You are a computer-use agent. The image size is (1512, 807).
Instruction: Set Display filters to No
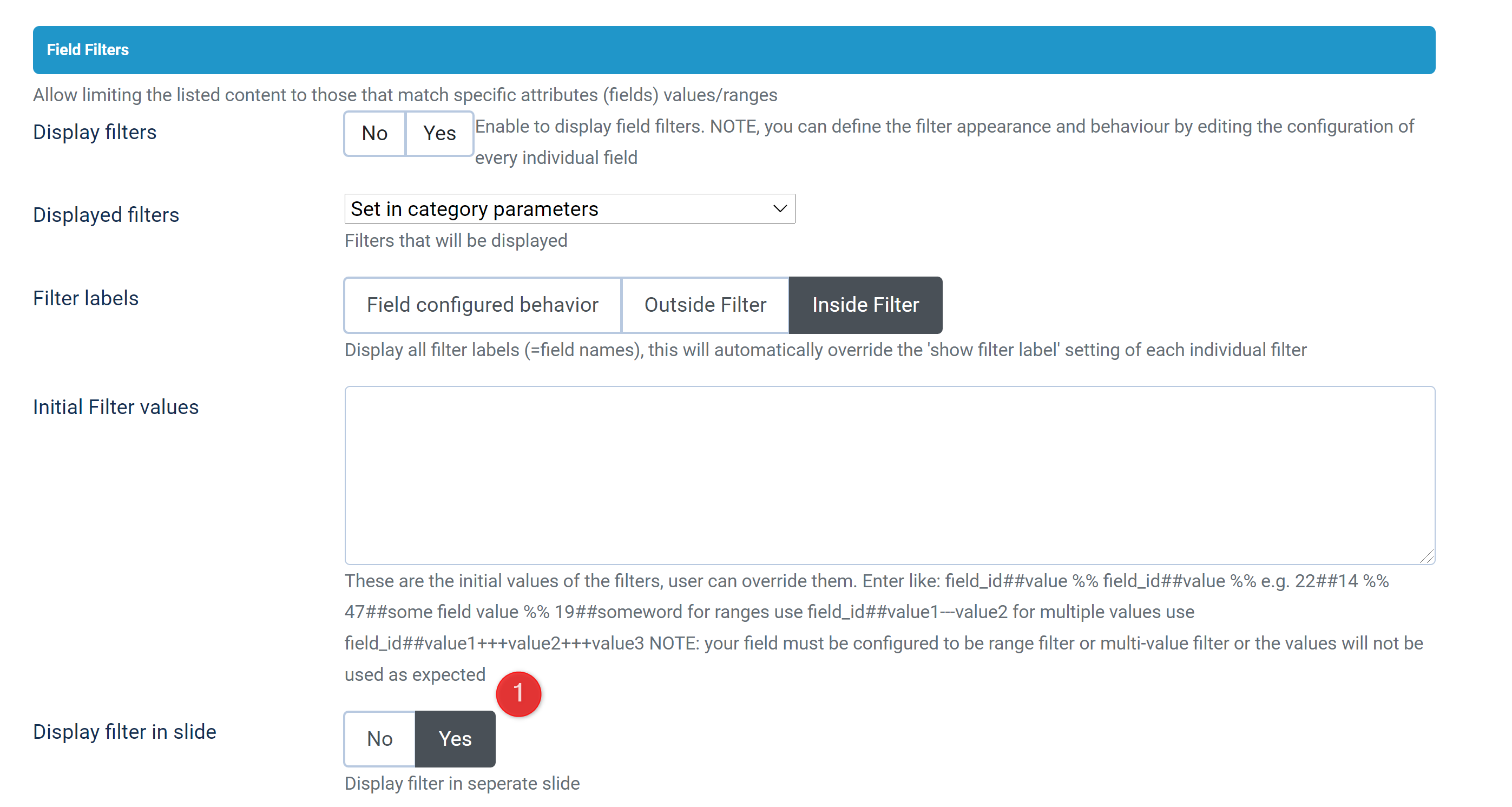pyautogui.click(x=374, y=134)
